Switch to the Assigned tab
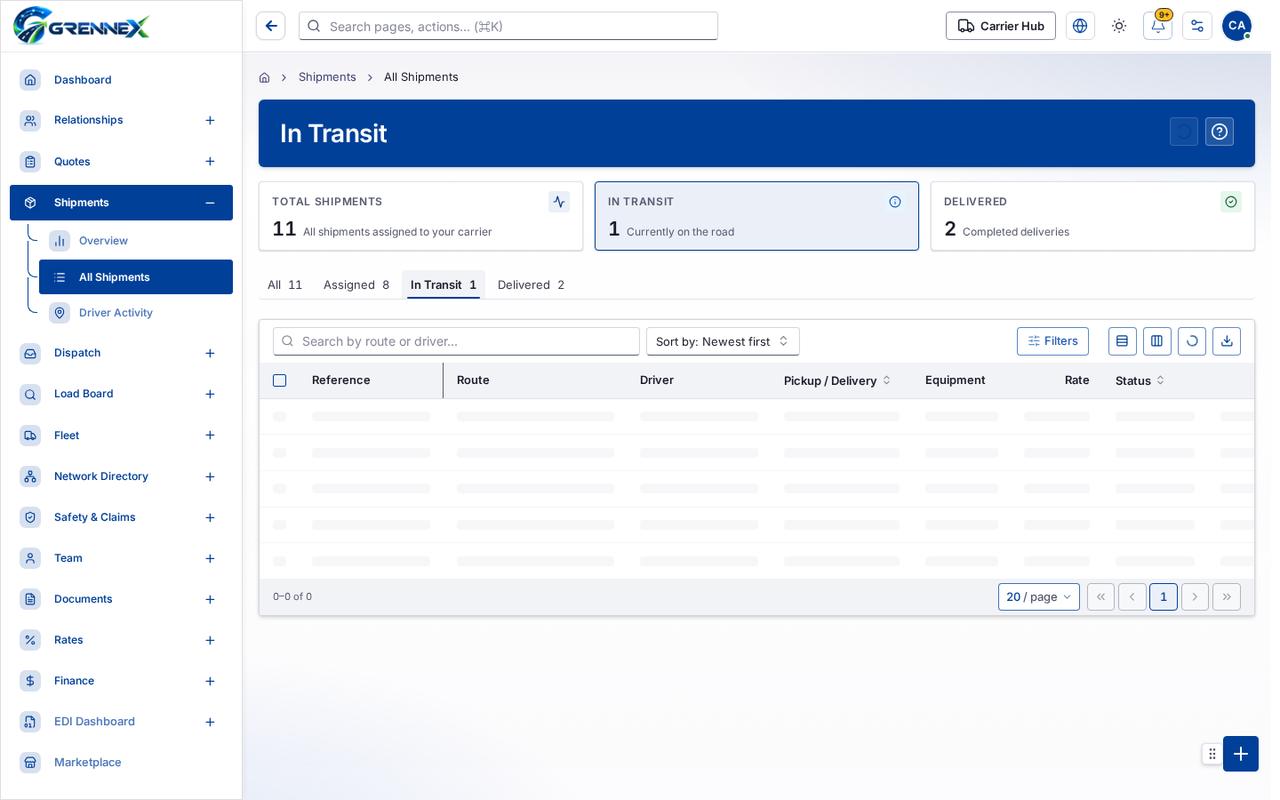 click(356, 285)
